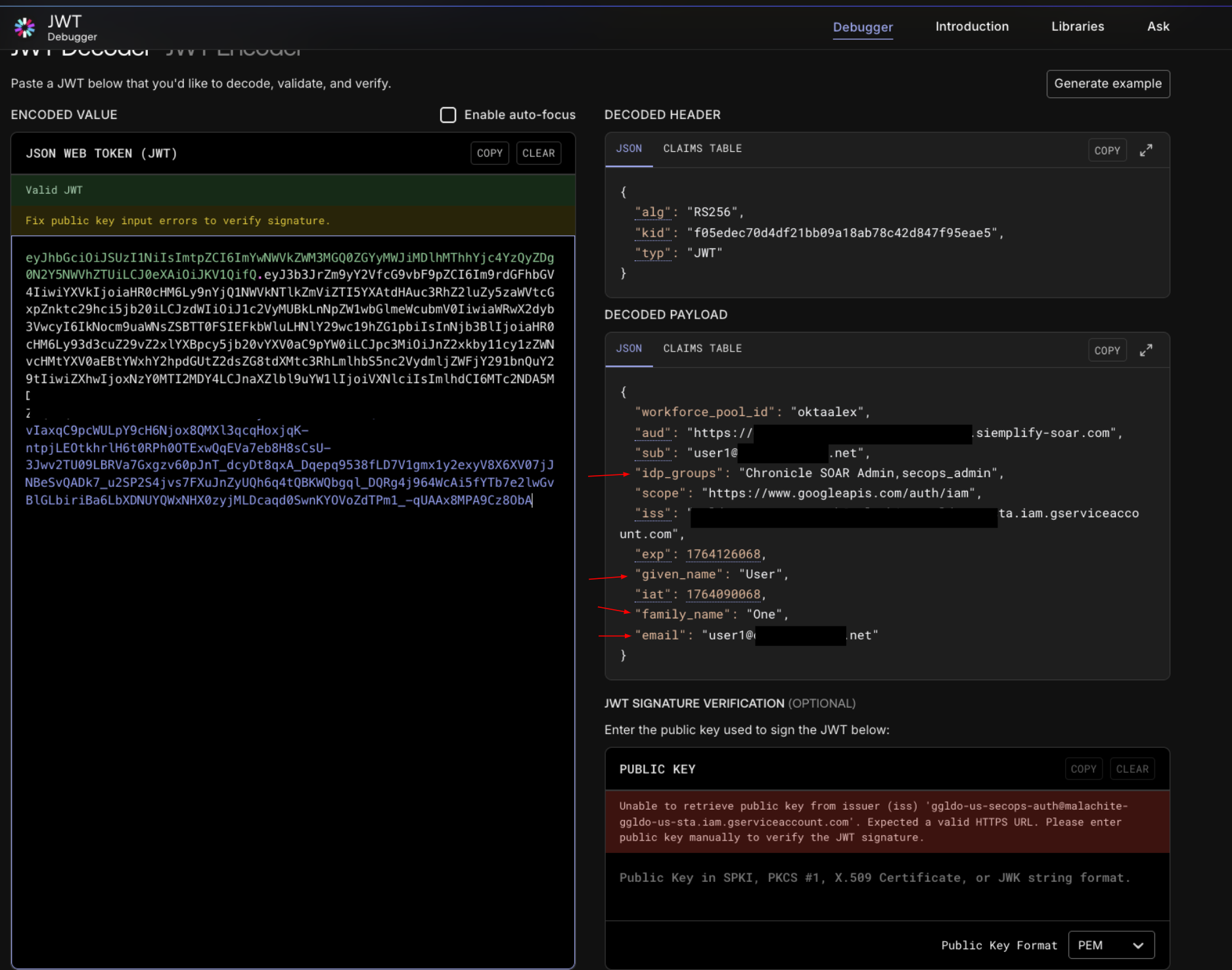Image resolution: width=1232 pixels, height=970 pixels.
Task: Select the JSON tab in decoded header
Action: tap(628, 149)
